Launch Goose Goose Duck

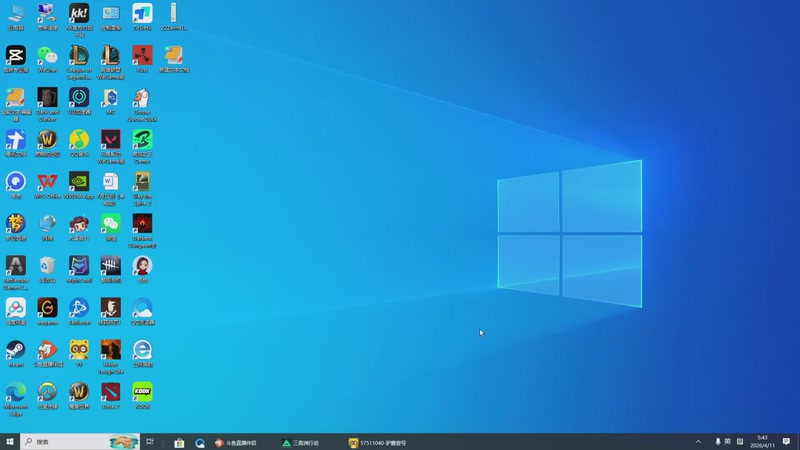[142, 104]
